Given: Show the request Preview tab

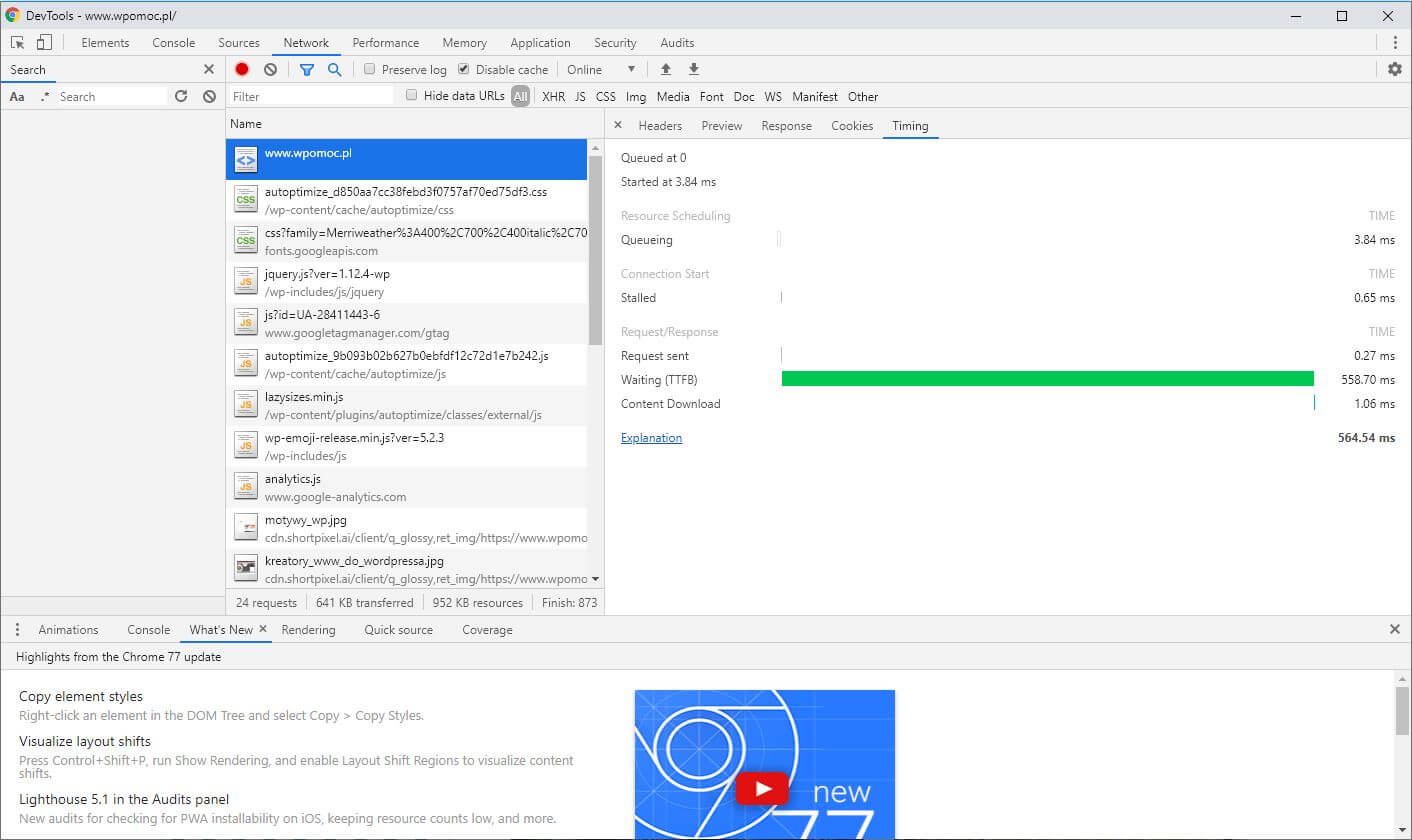Looking at the screenshot, I should (x=722, y=126).
